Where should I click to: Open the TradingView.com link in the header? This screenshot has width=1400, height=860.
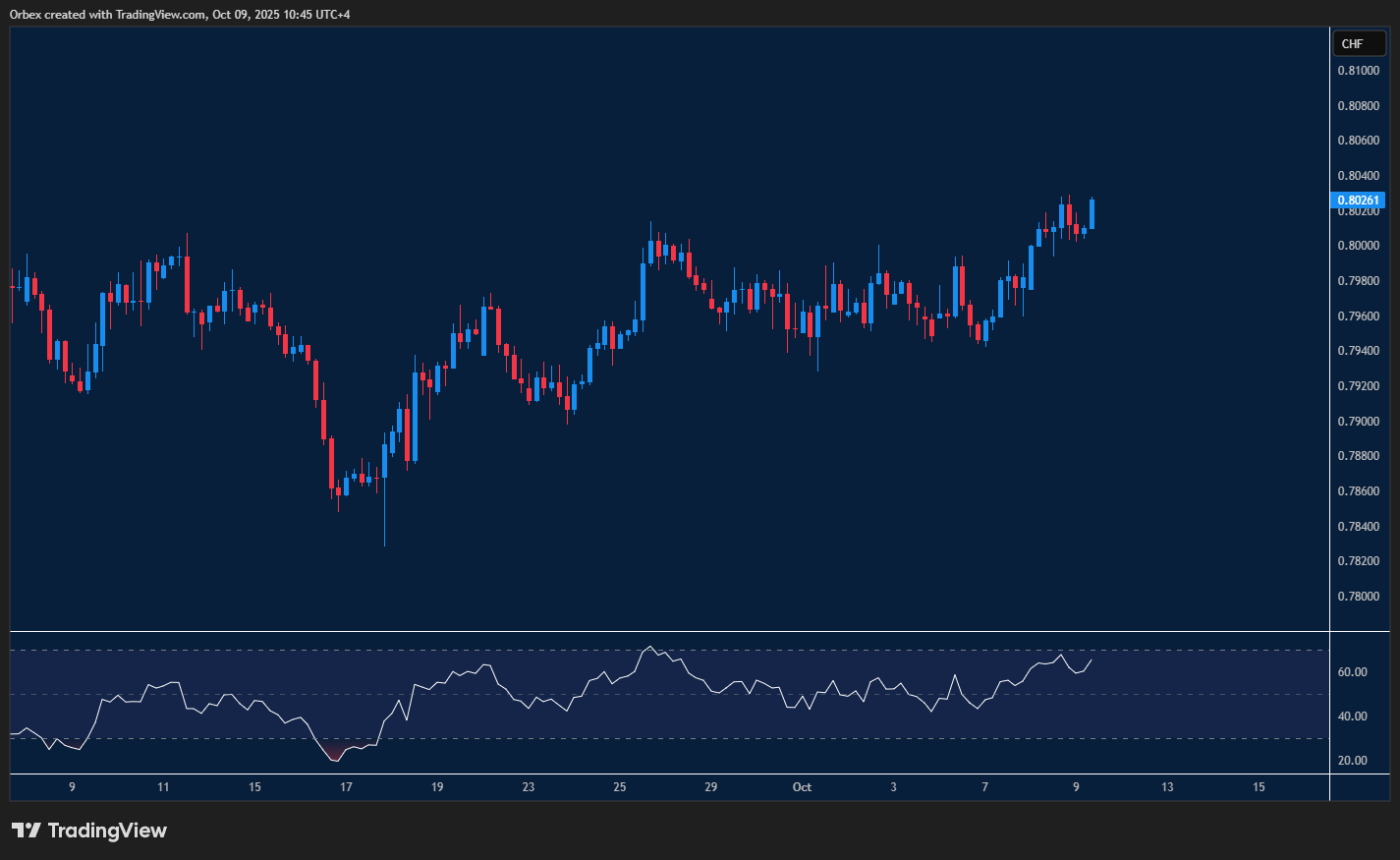[x=157, y=14]
